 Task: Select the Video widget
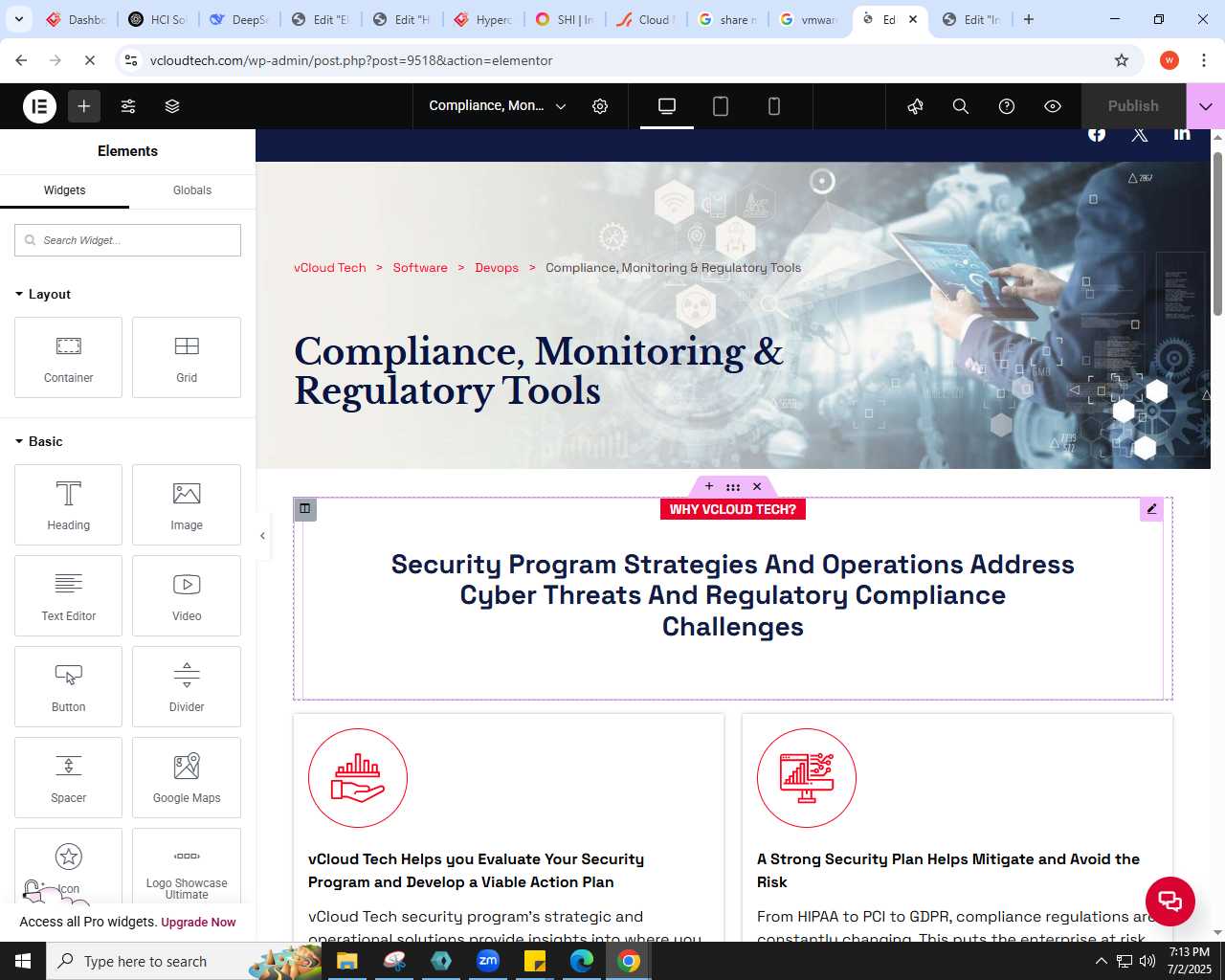pos(187,595)
